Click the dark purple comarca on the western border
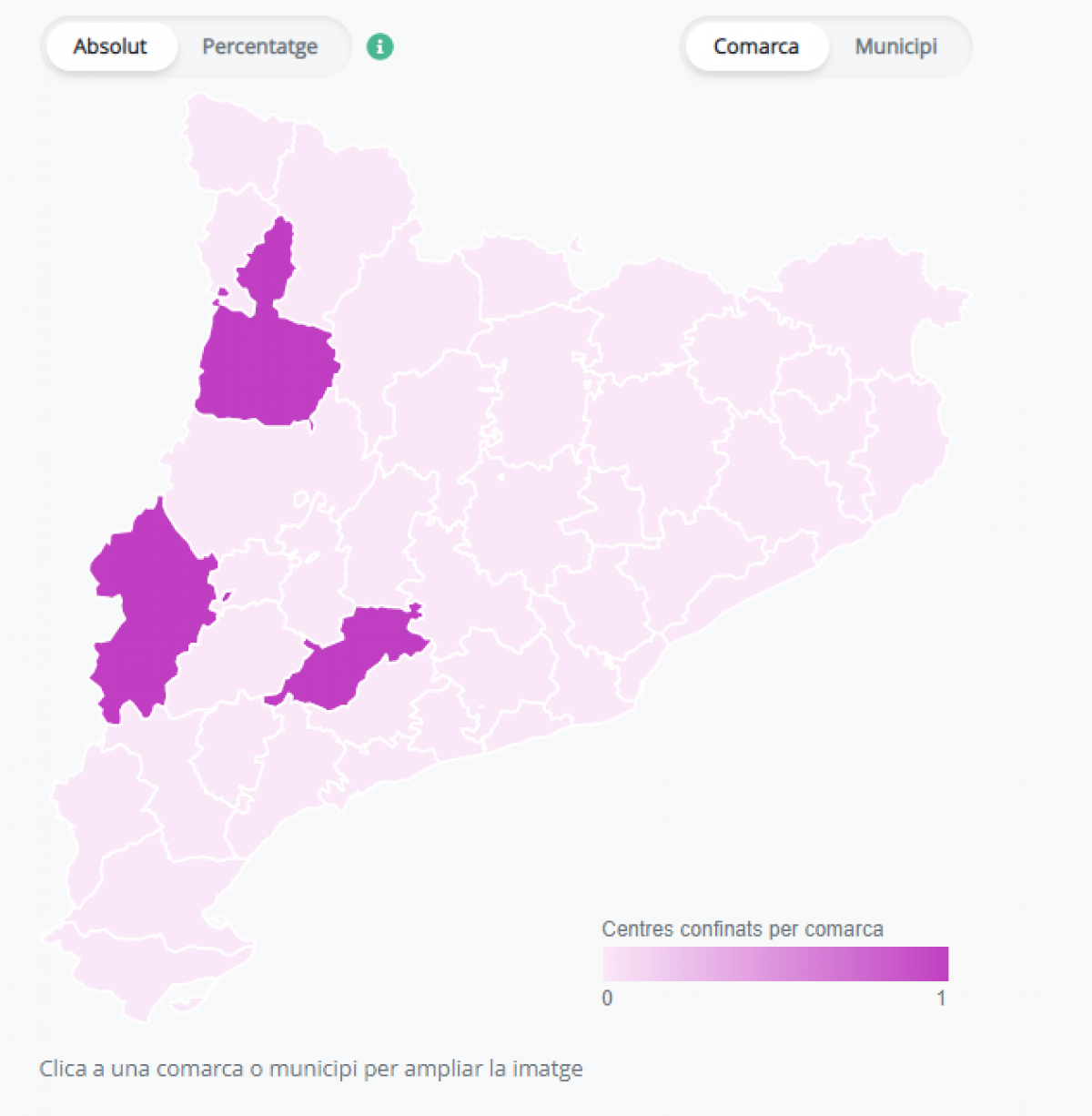The width and height of the screenshot is (1092, 1116). pyautogui.click(x=150, y=610)
